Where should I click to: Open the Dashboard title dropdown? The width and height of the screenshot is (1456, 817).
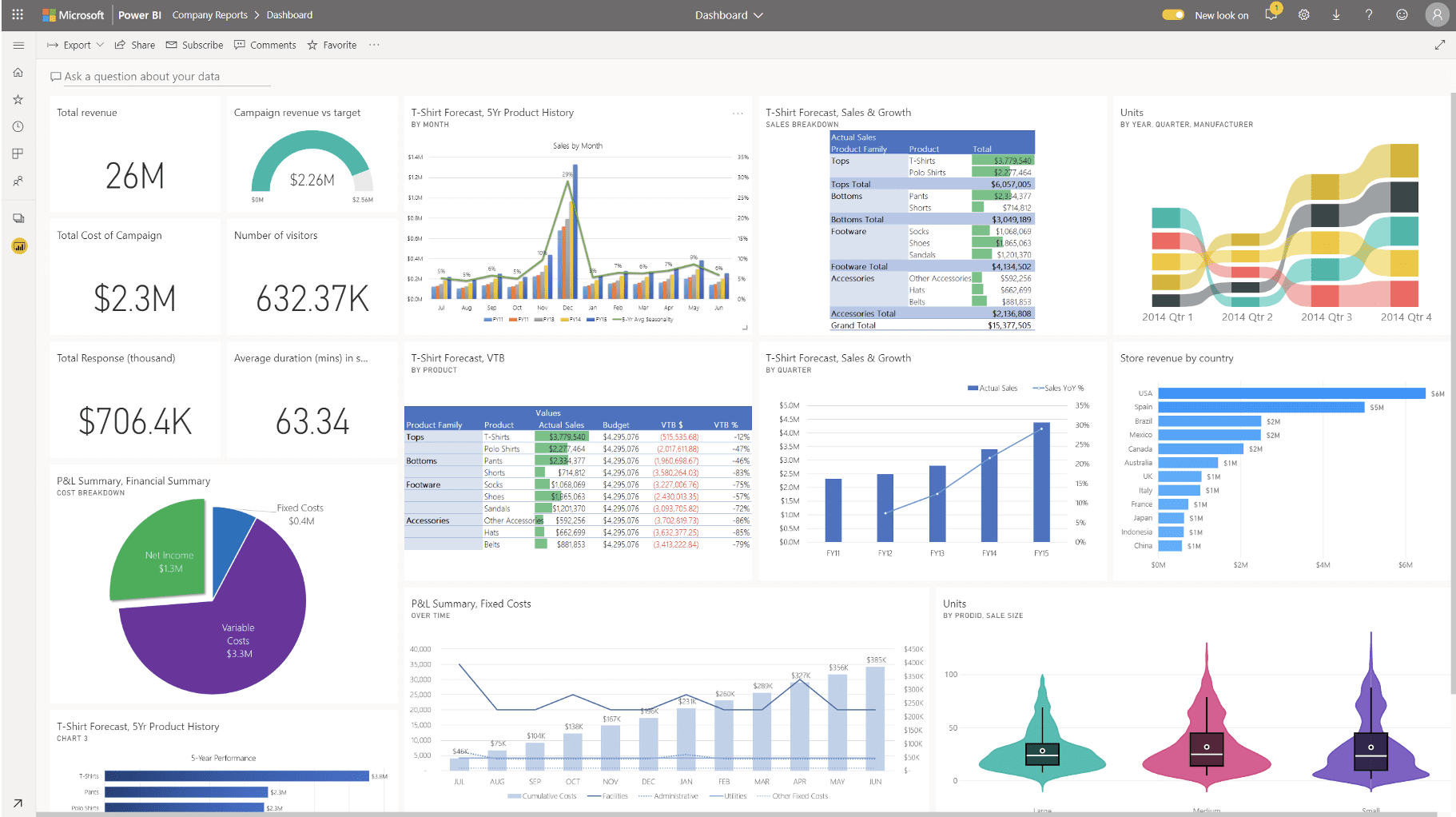point(729,15)
